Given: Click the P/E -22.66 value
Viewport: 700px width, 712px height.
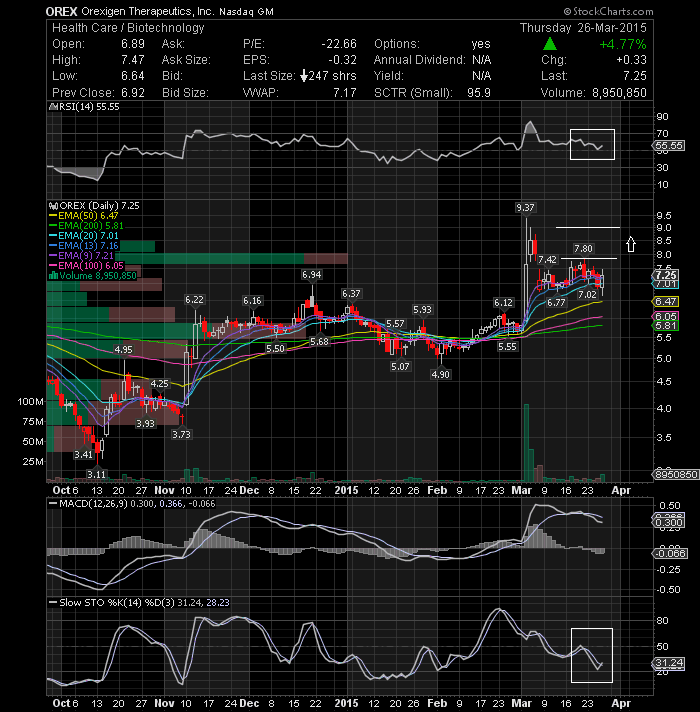Looking at the screenshot, I should (x=339, y=44).
